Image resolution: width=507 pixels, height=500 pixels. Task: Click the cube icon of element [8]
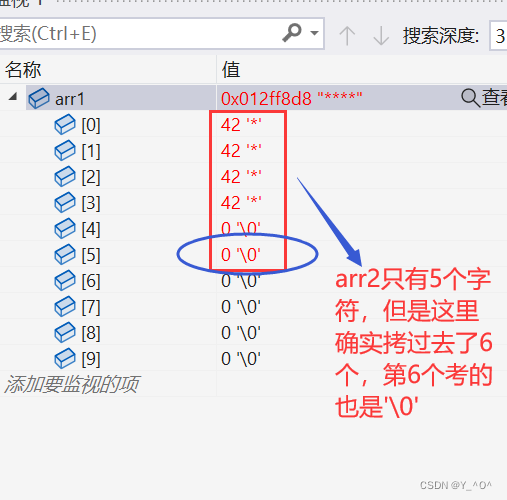(65, 332)
